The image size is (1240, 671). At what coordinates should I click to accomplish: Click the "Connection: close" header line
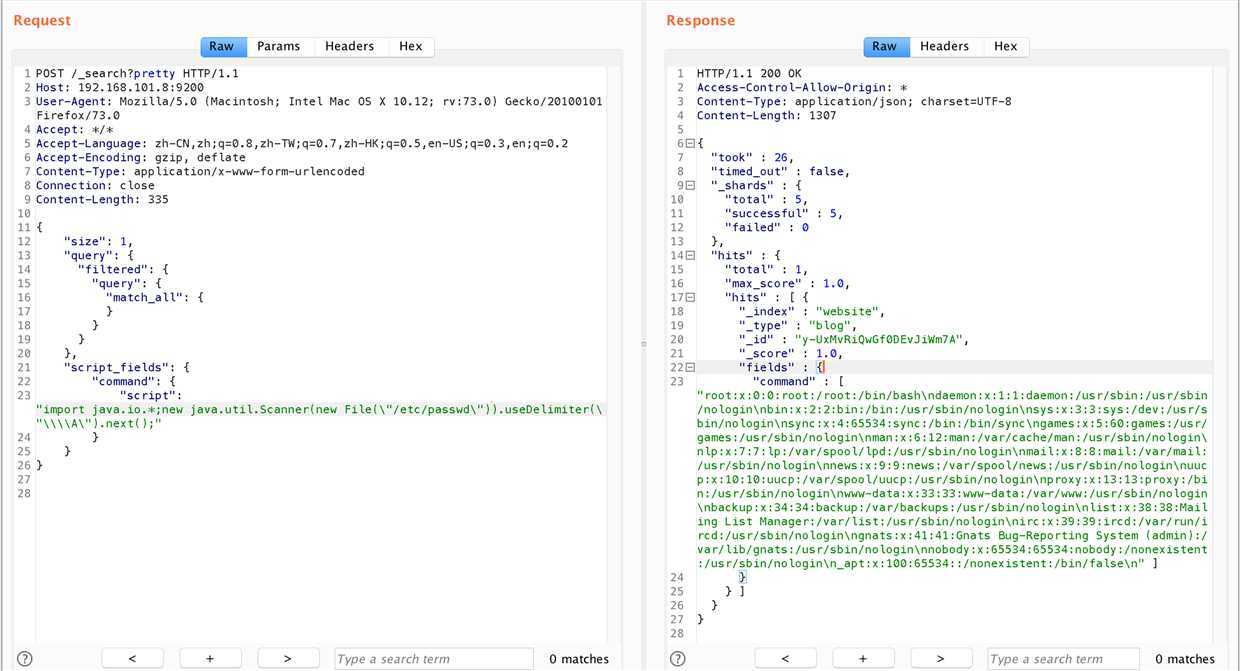click(95, 186)
